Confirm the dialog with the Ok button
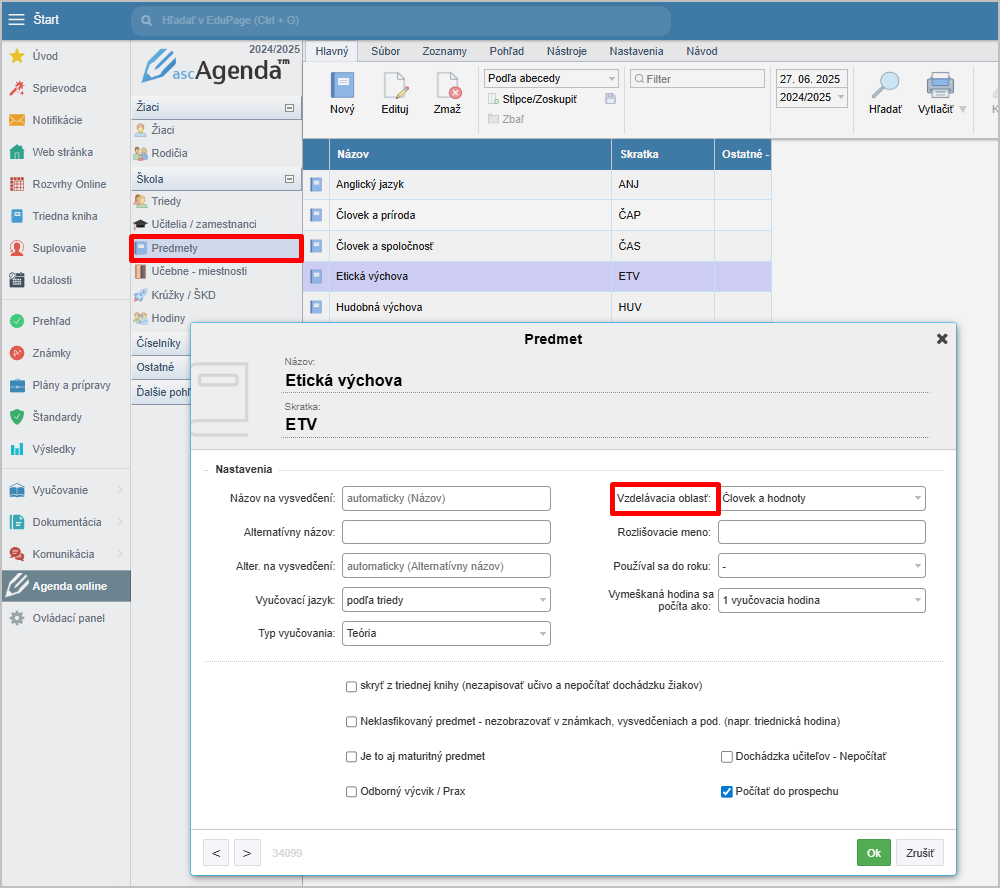The width and height of the screenshot is (1000, 888). [874, 853]
